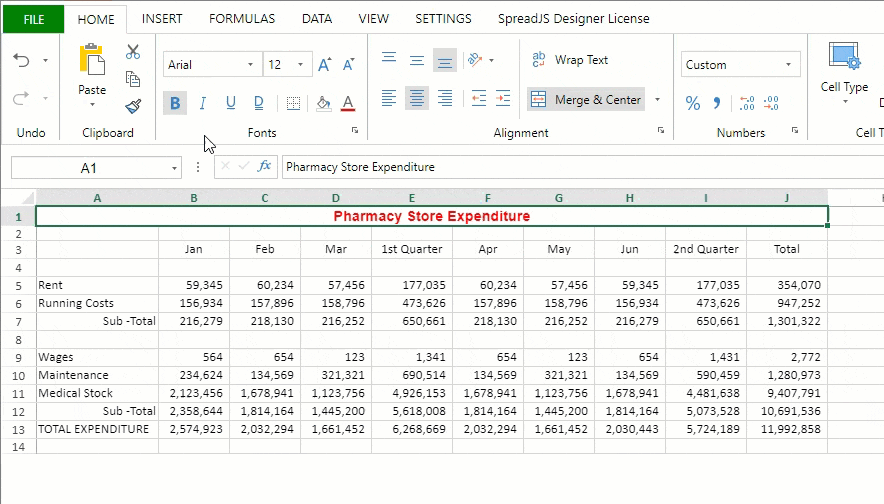Viewport: 884px width, 504px height.
Task: Click the 11,992,858 total cell
Action: coord(787,429)
